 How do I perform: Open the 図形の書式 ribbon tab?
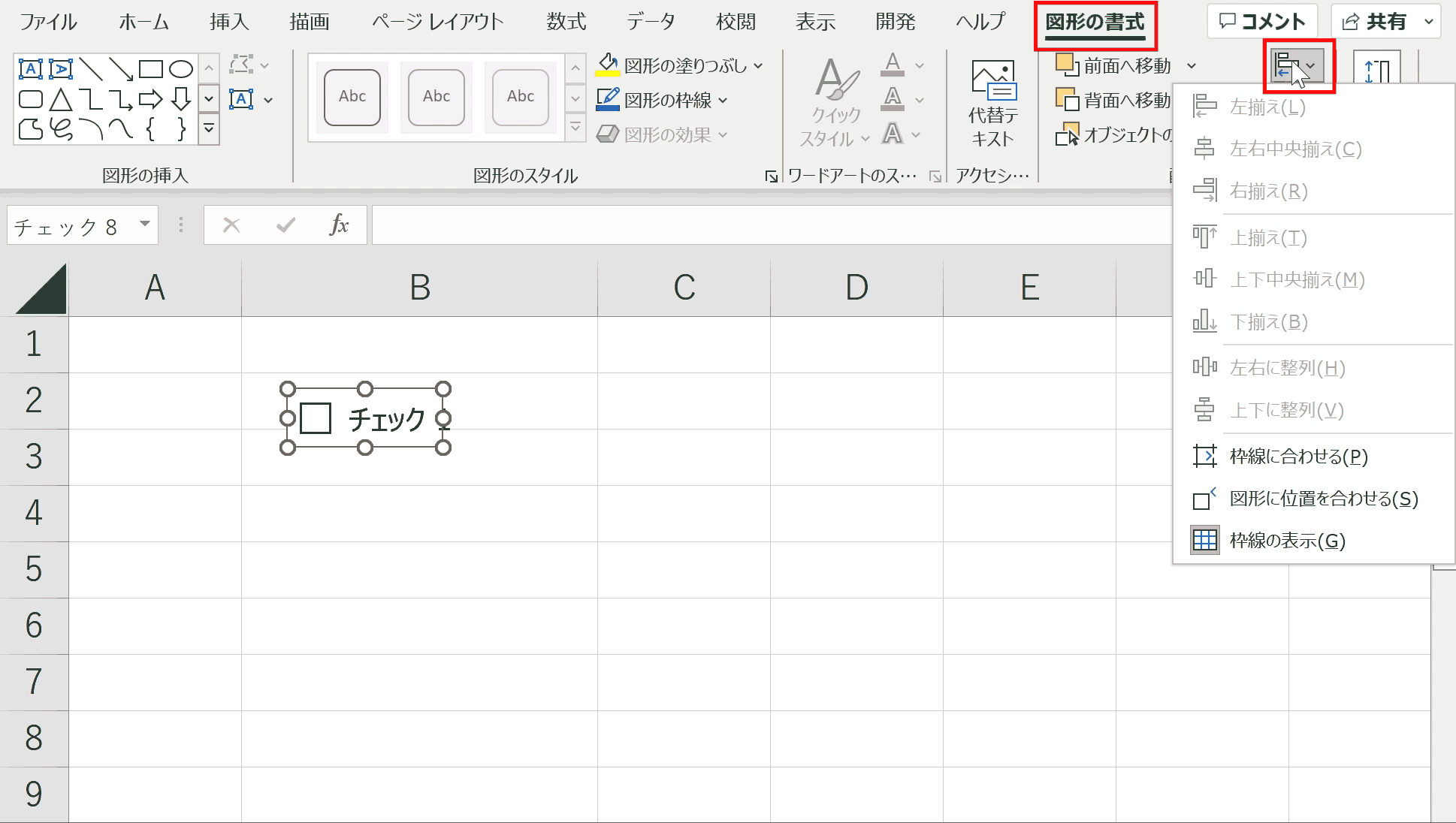point(1095,23)
